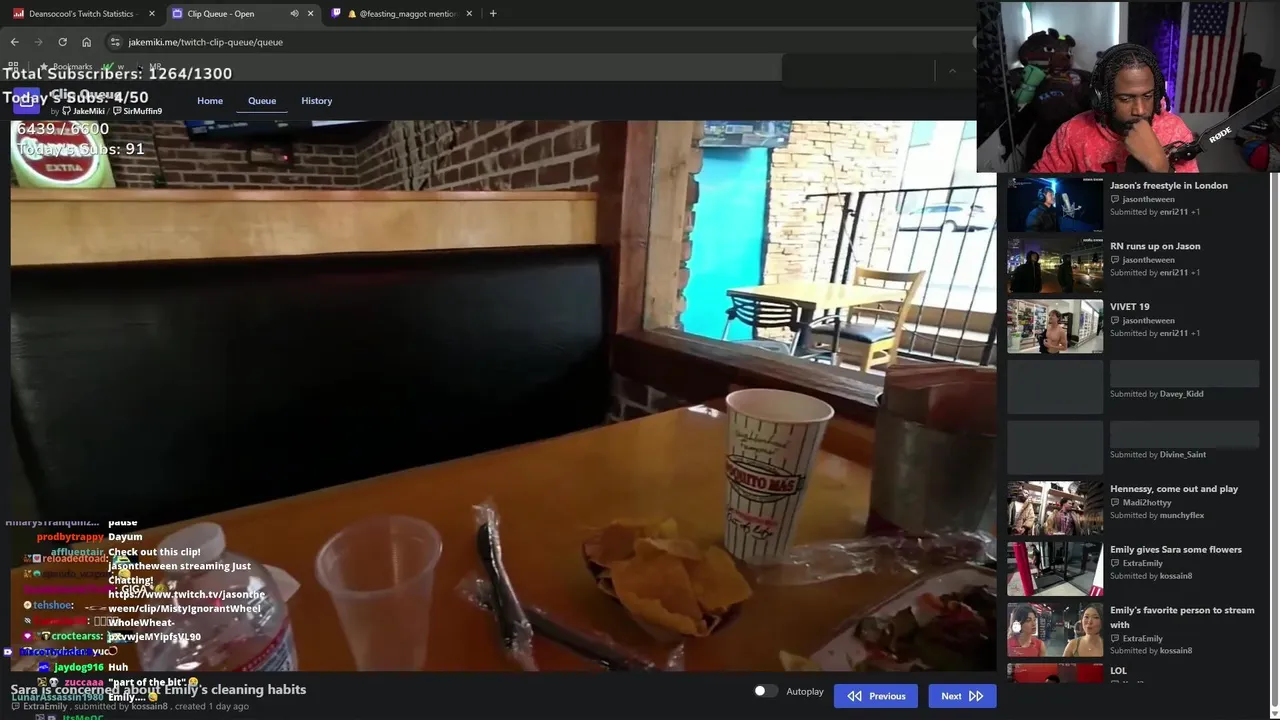Click jasontheween channel under VIVET 19
The width and height of the screenshot is (1280, 720).
pyautogui.click(x=1148, y=321)
